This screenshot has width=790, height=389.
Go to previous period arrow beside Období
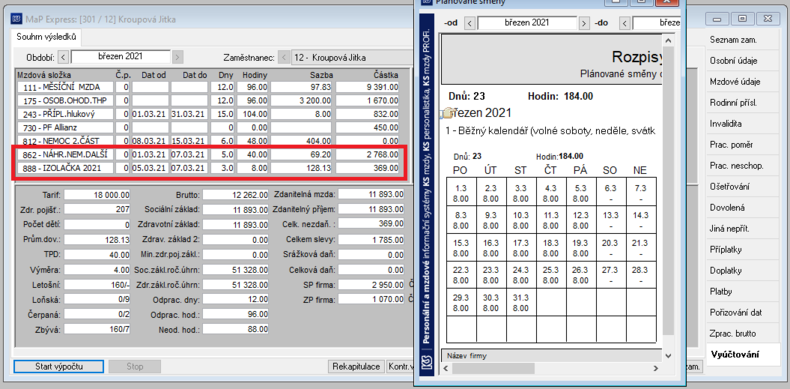63,57
